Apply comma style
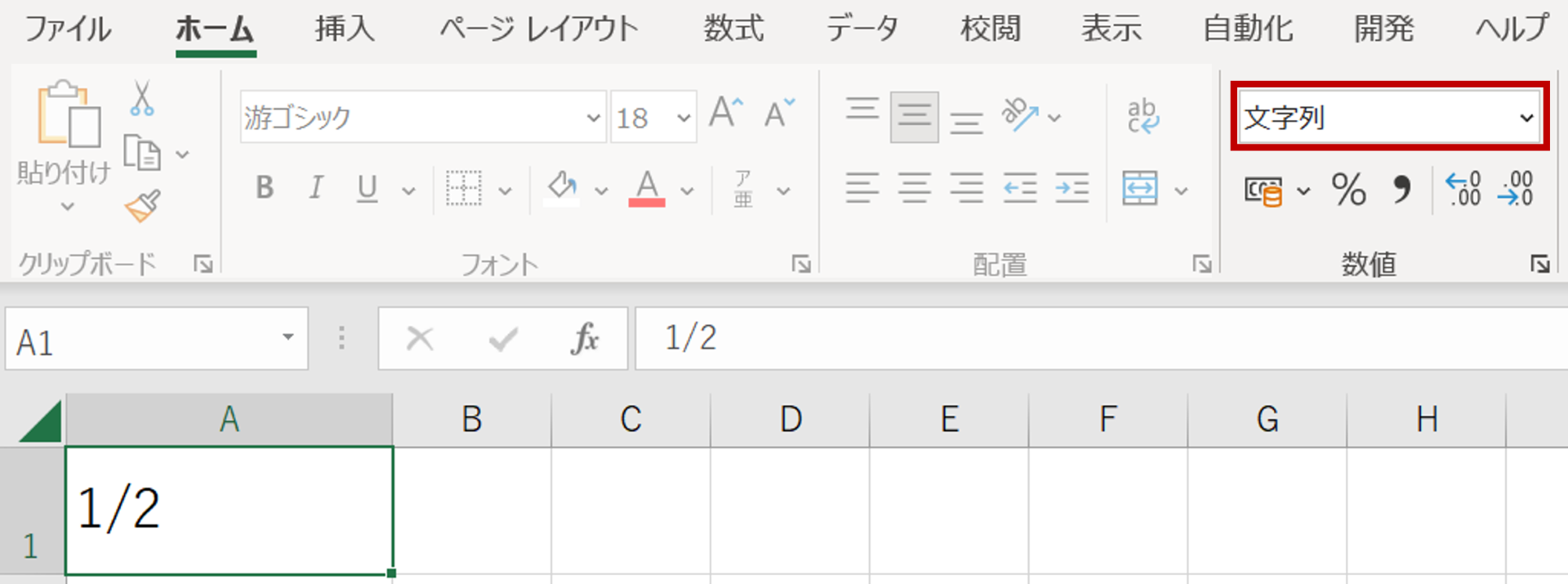This screenshot has width=1568, height=584. pos(1401,189)
